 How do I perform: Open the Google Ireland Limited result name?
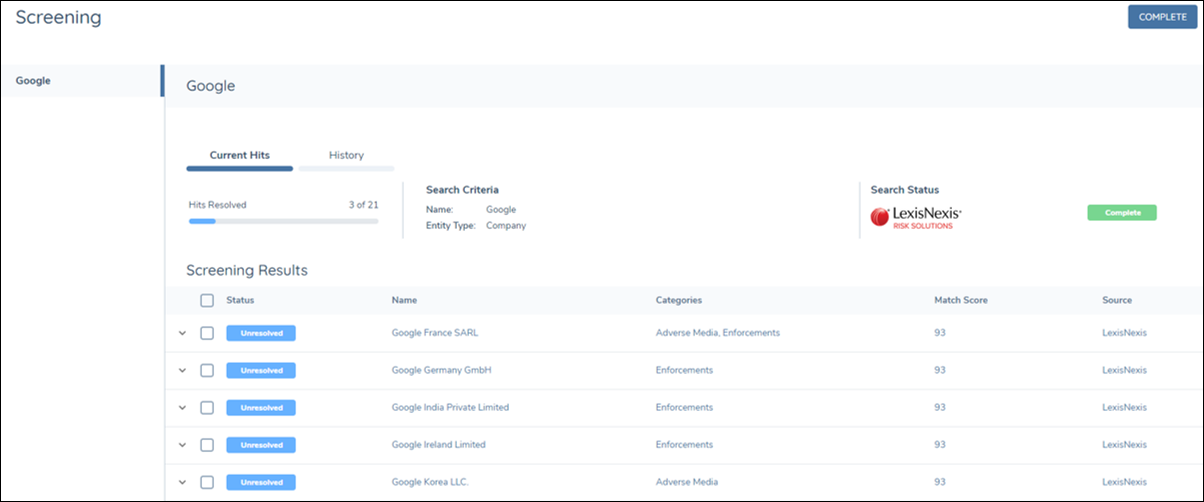tap(439, 445)
